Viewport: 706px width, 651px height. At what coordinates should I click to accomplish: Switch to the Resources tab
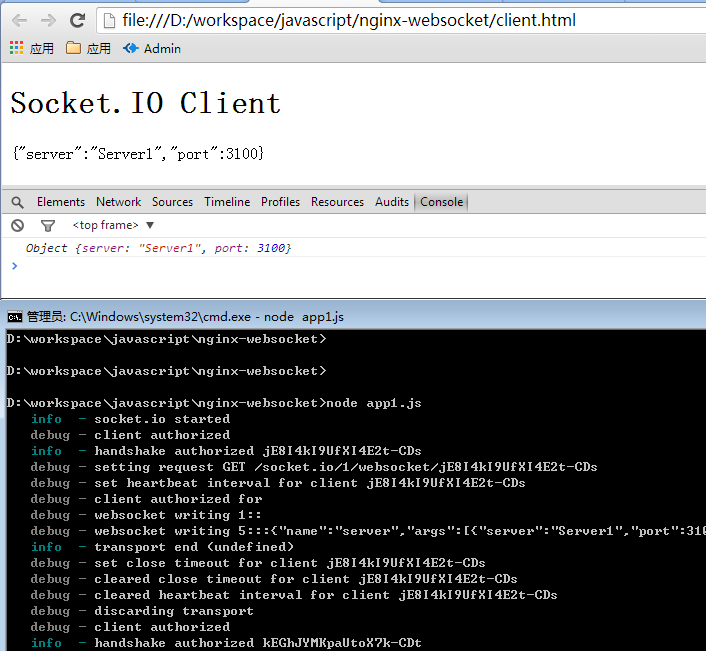337,202
